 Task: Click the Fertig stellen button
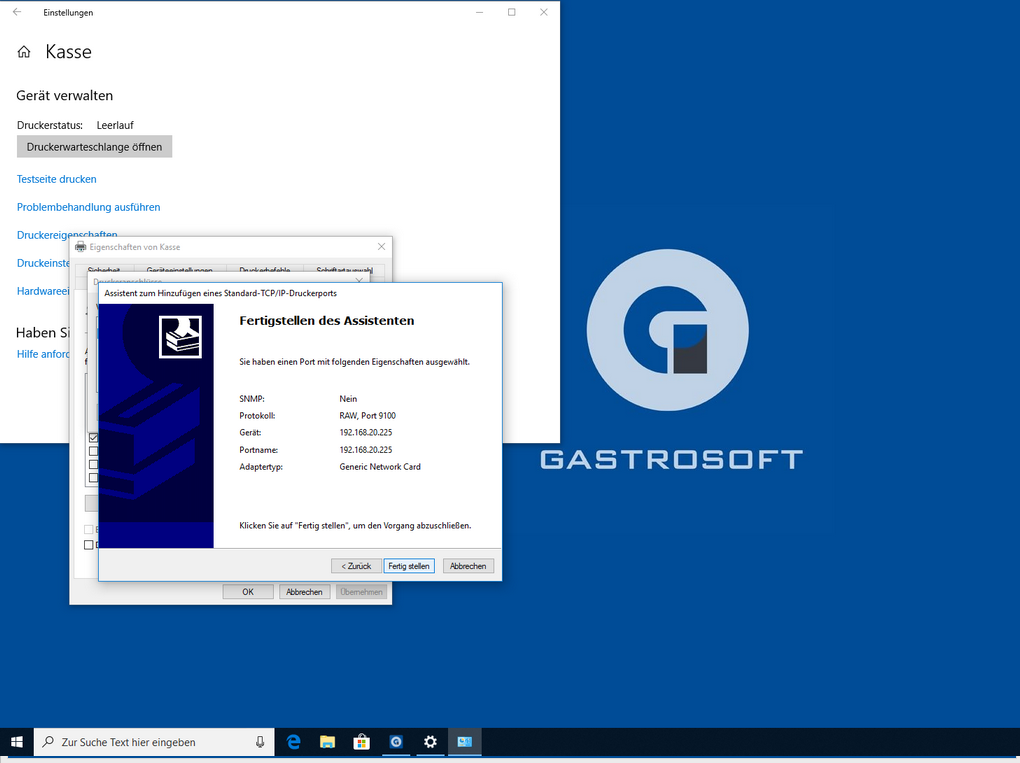[x=409, y=566]
